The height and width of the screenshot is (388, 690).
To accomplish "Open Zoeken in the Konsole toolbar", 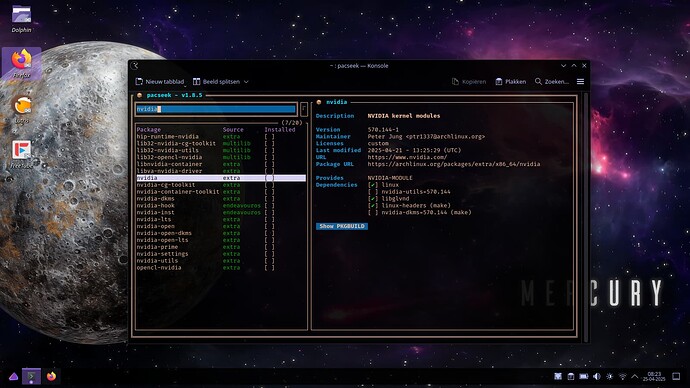I will click(x=552, y=82).
